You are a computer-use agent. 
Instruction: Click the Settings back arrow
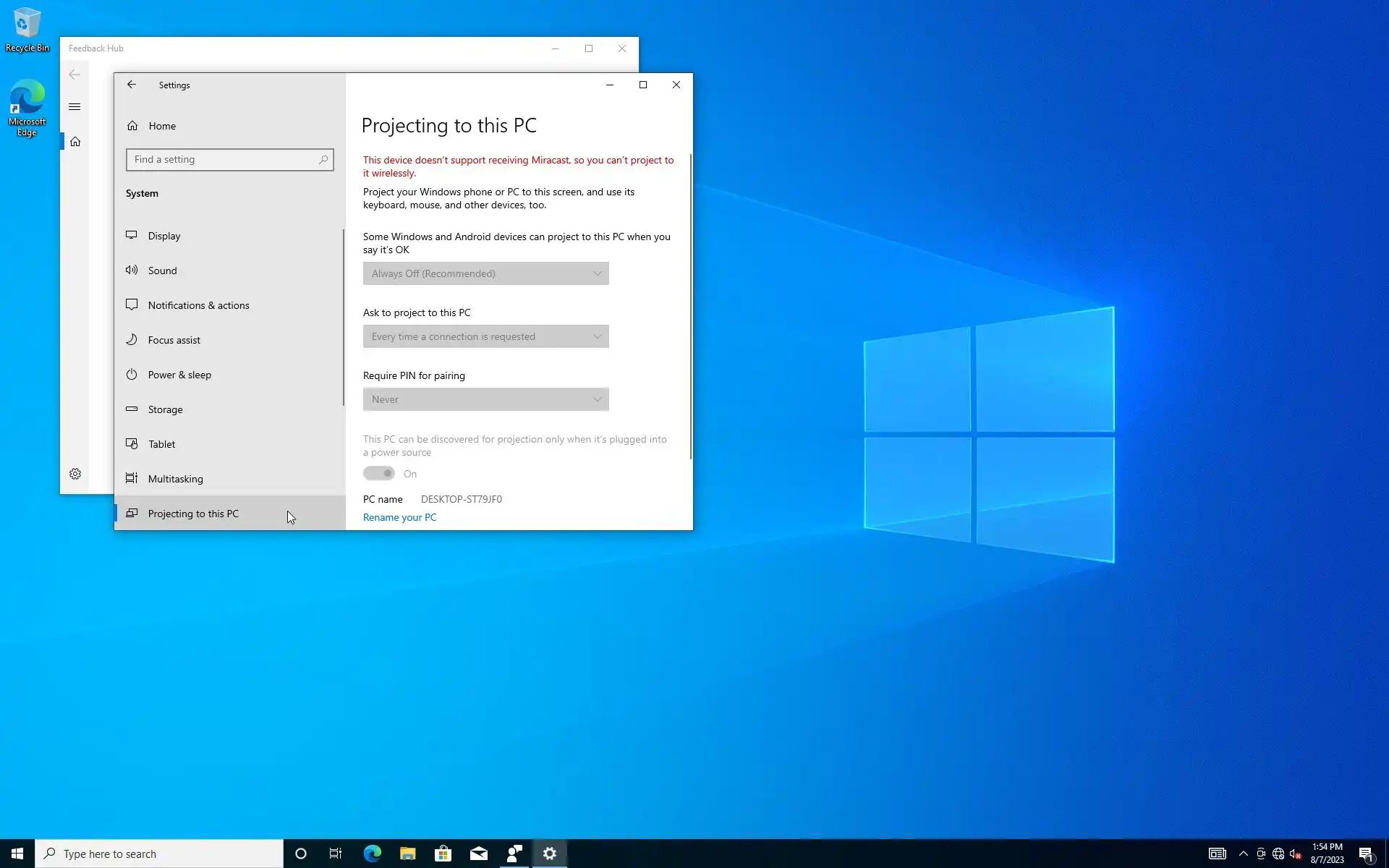coord(132,85)
